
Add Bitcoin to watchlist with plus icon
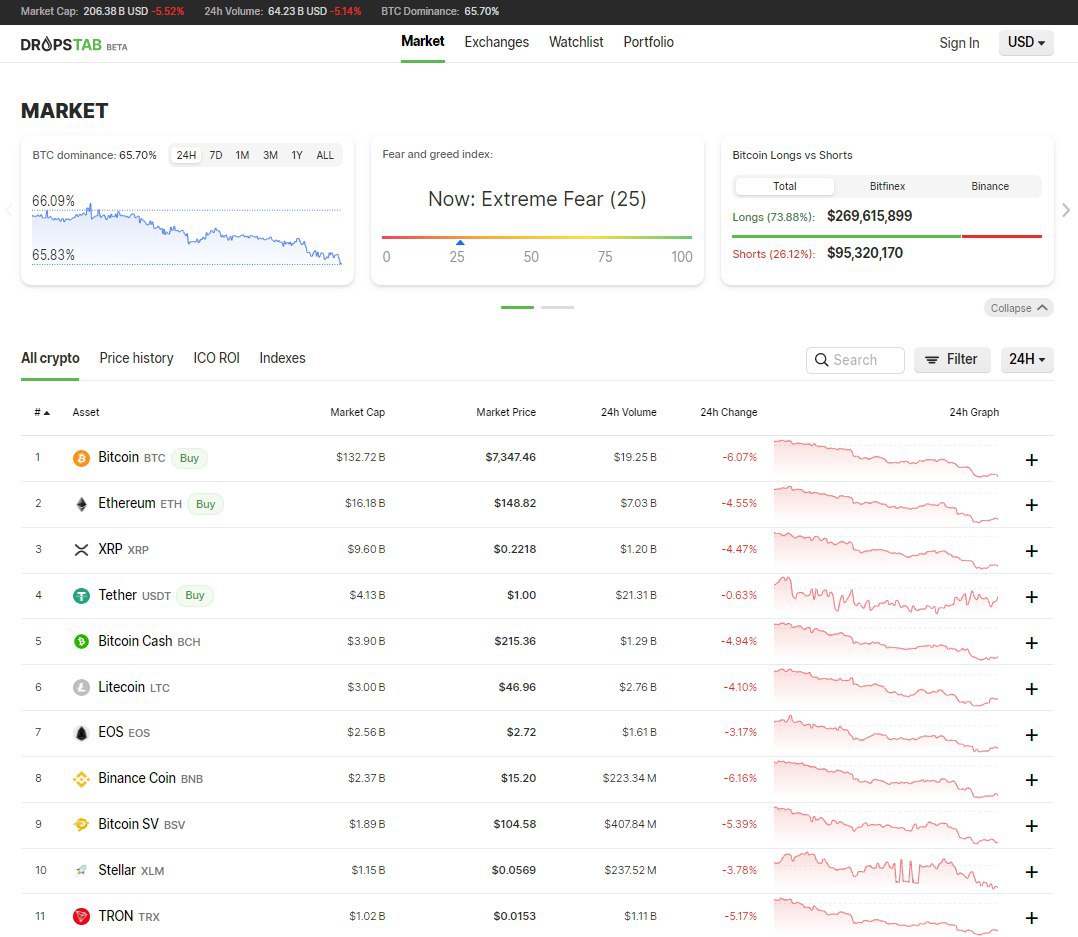(1031, 460)
